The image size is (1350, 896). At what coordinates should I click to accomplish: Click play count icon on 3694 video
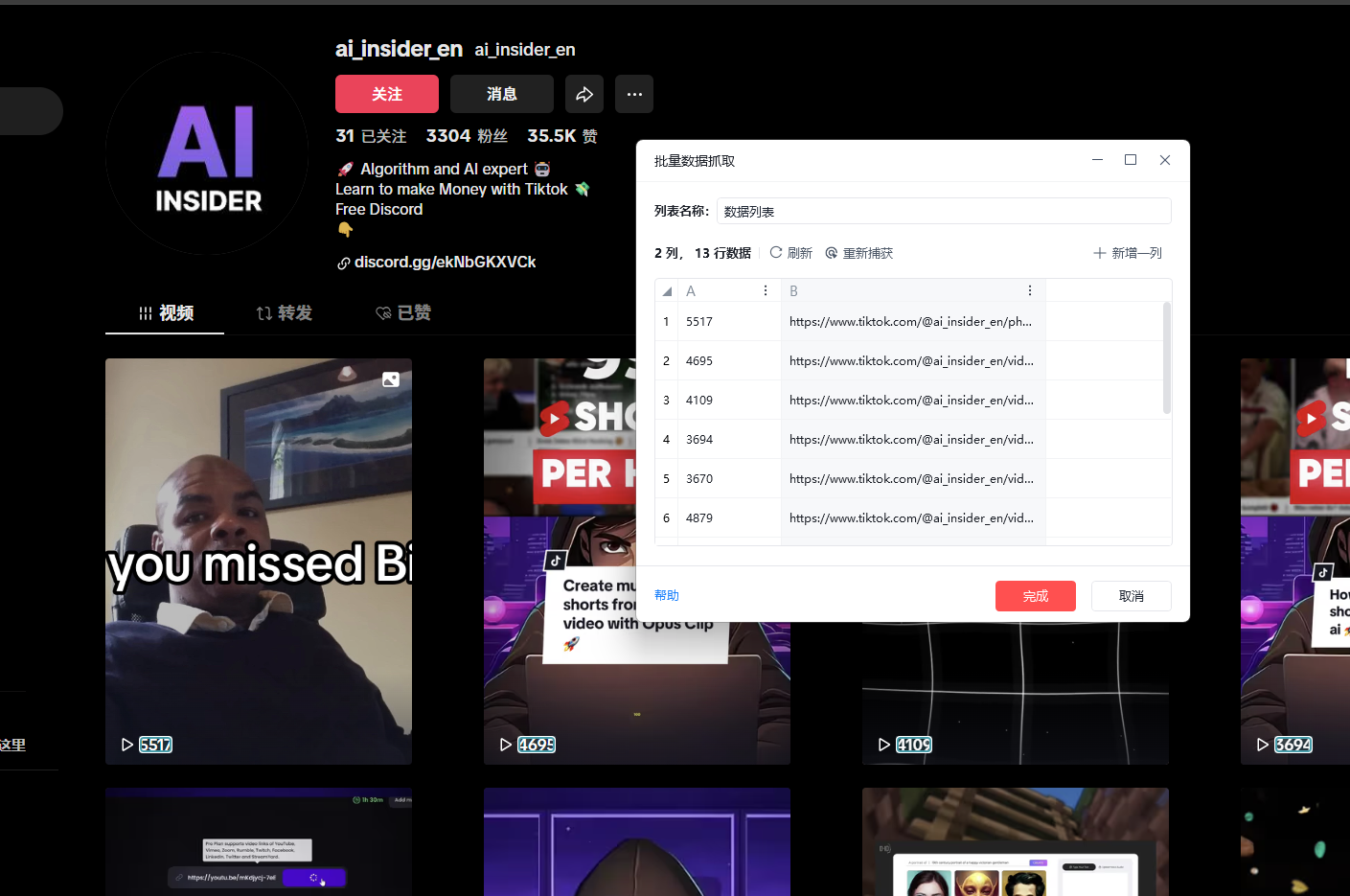tap(1263, 745)
